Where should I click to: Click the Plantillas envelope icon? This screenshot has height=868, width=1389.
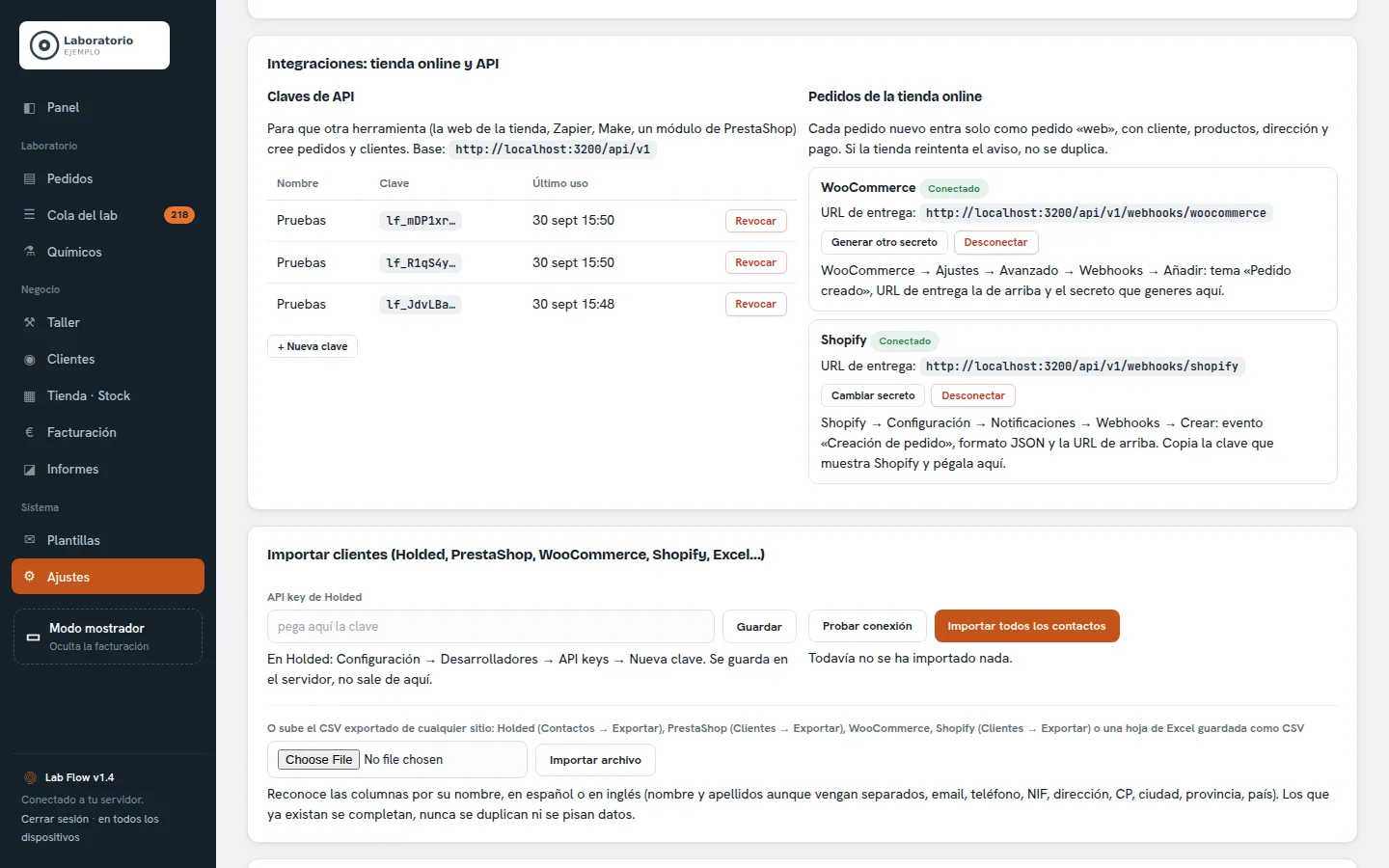coord(29,540)
